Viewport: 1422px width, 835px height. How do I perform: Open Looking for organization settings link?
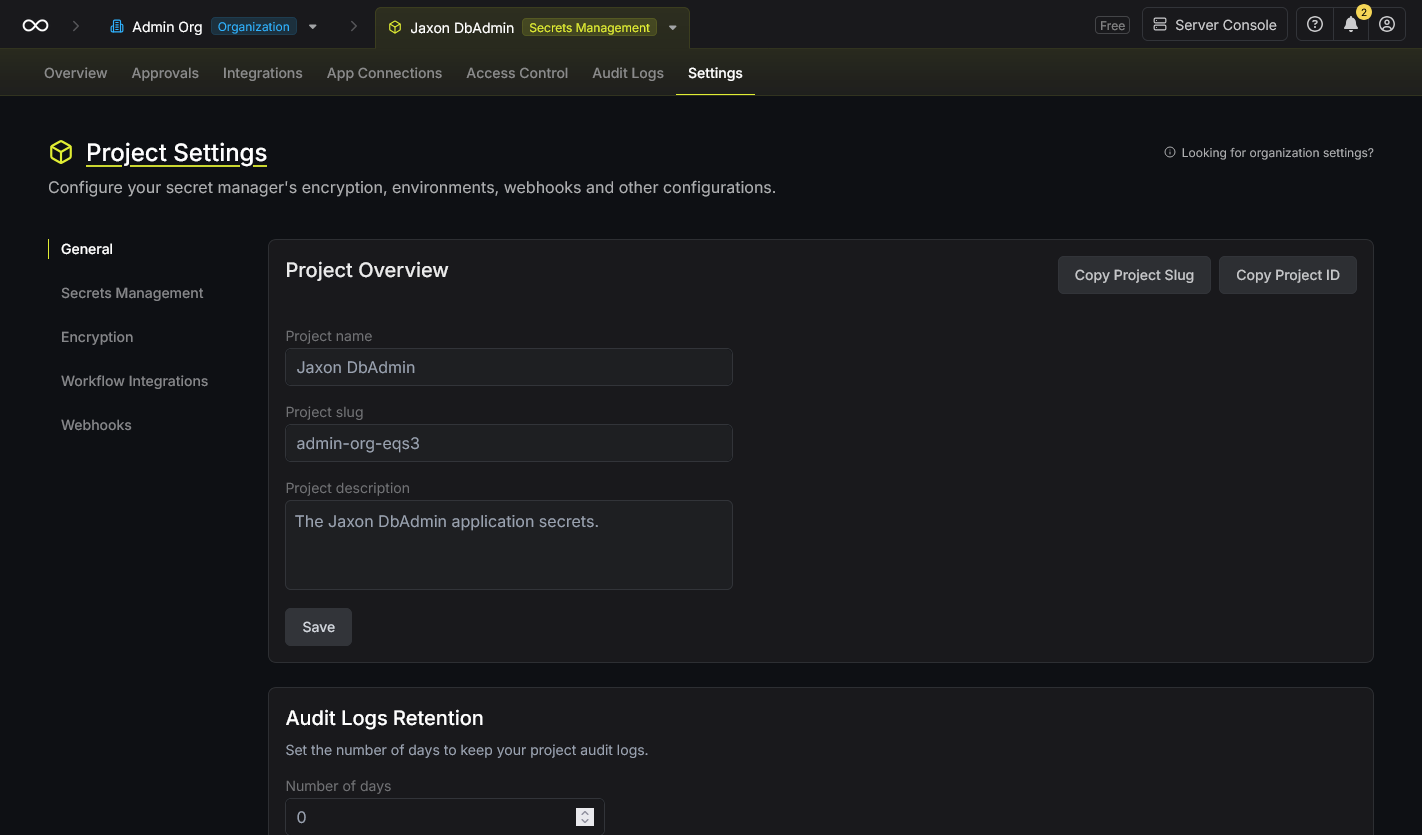pyautogui.click(x=1278, y=152)
